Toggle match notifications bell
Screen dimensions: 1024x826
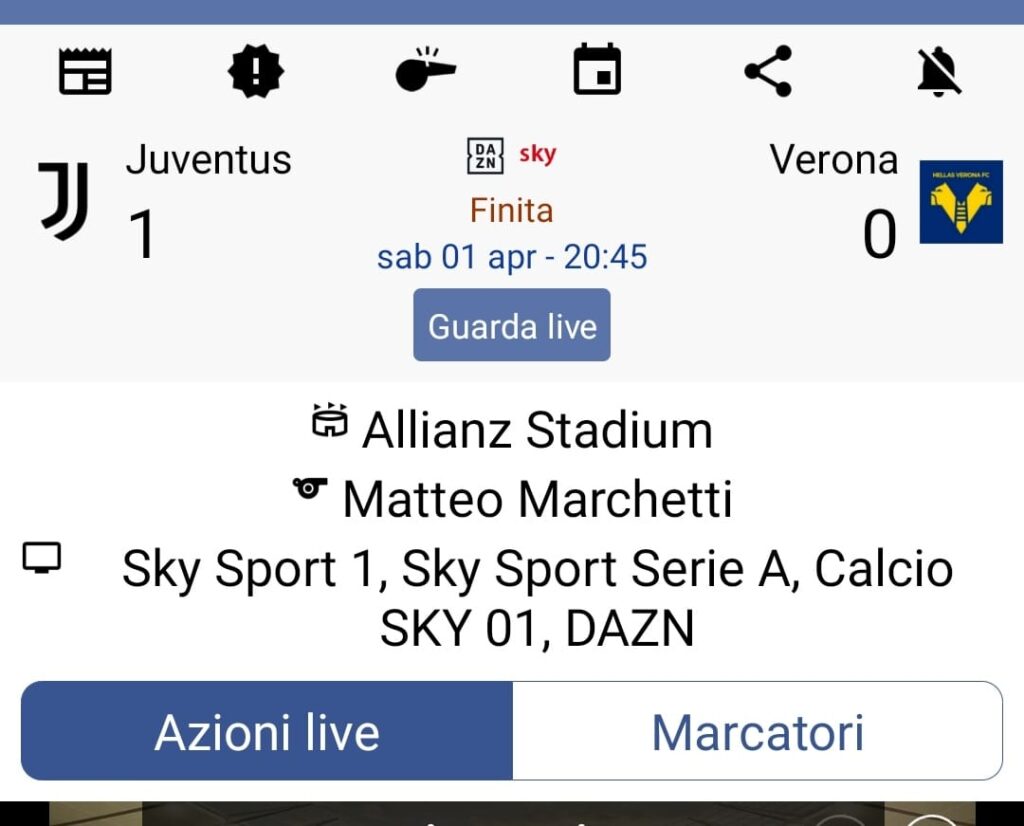[x=939, y=72]
